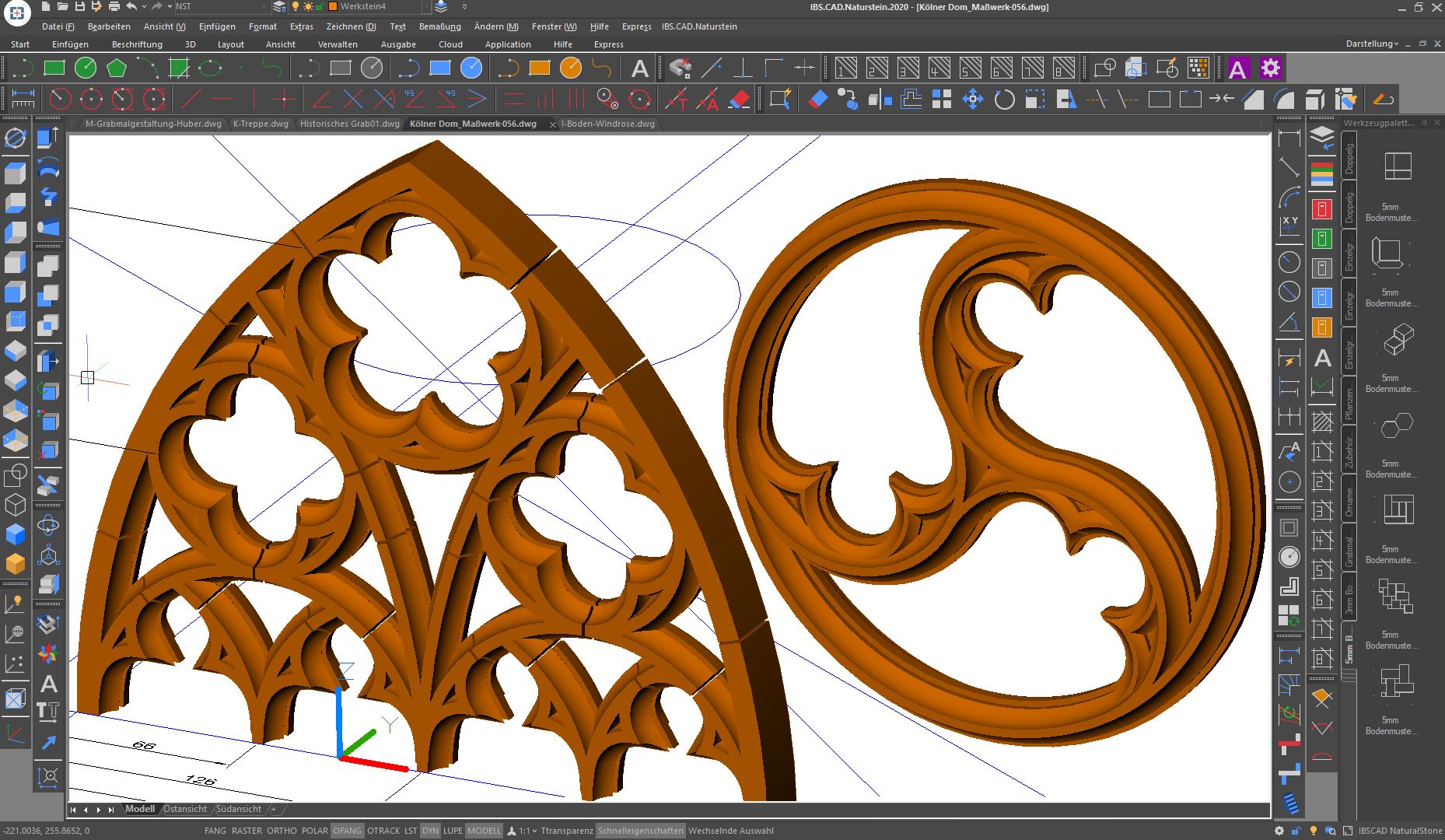Click the rotate tool icon
The width and height of the screenshot is (1445, 840).
click(x=1004, y=99)
